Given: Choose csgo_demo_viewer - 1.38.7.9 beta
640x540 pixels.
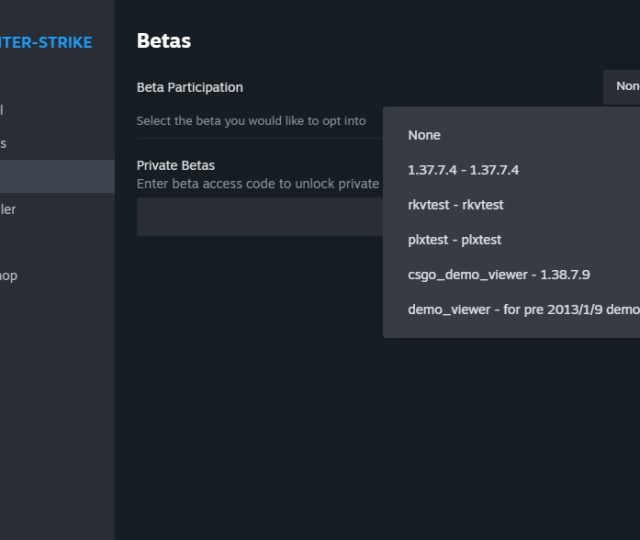Looking at the screenshot, I should point(498,275).
